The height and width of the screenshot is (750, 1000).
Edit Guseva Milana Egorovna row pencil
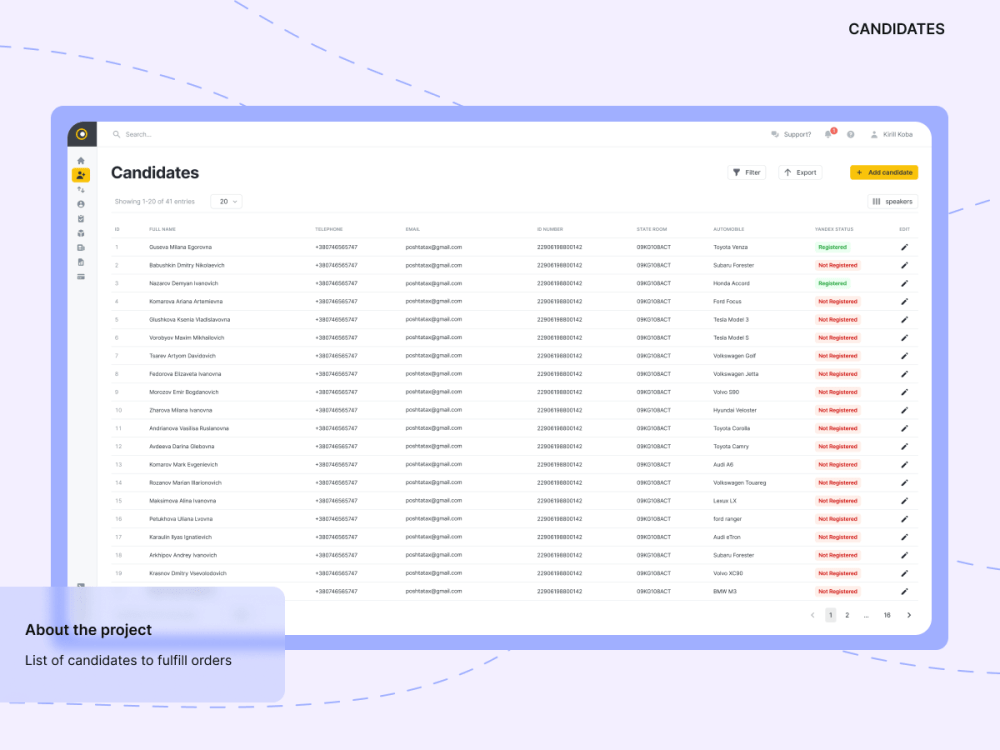(x=904, y=247)
